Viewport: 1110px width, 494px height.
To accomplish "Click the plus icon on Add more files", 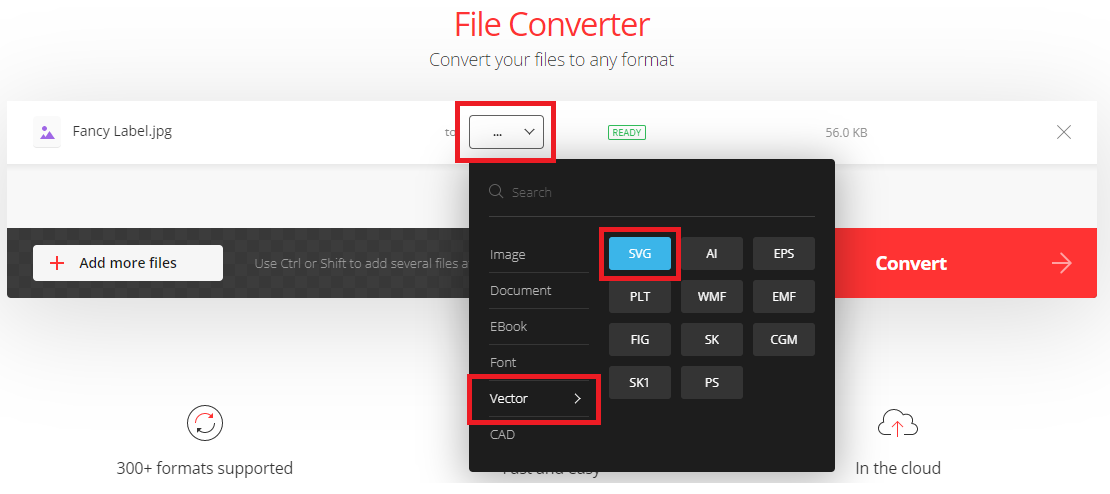I will pyautogui.click(x=57, y=263).
